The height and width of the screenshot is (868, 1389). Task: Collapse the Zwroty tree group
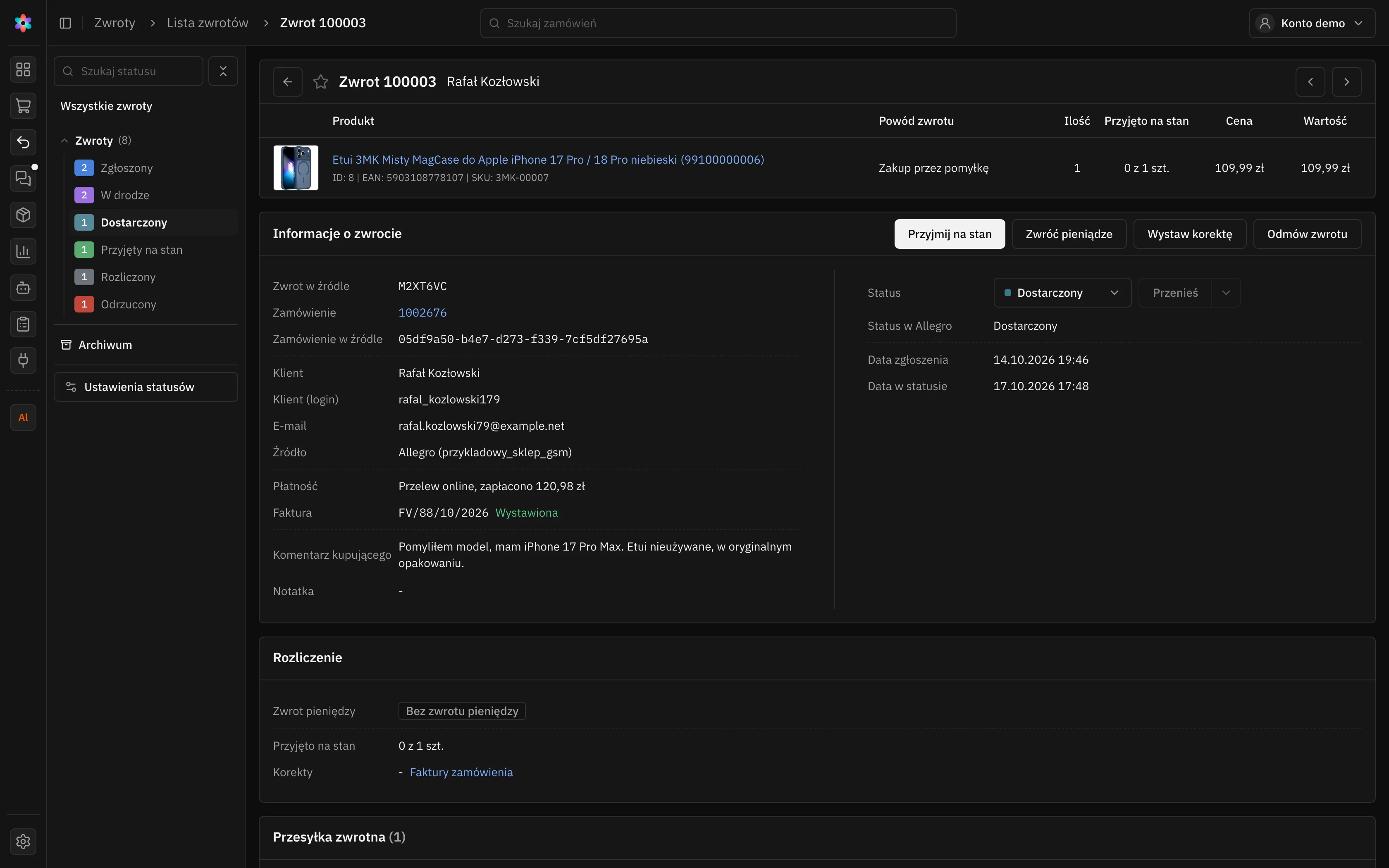pyautogui.click(x=65, y=141)
